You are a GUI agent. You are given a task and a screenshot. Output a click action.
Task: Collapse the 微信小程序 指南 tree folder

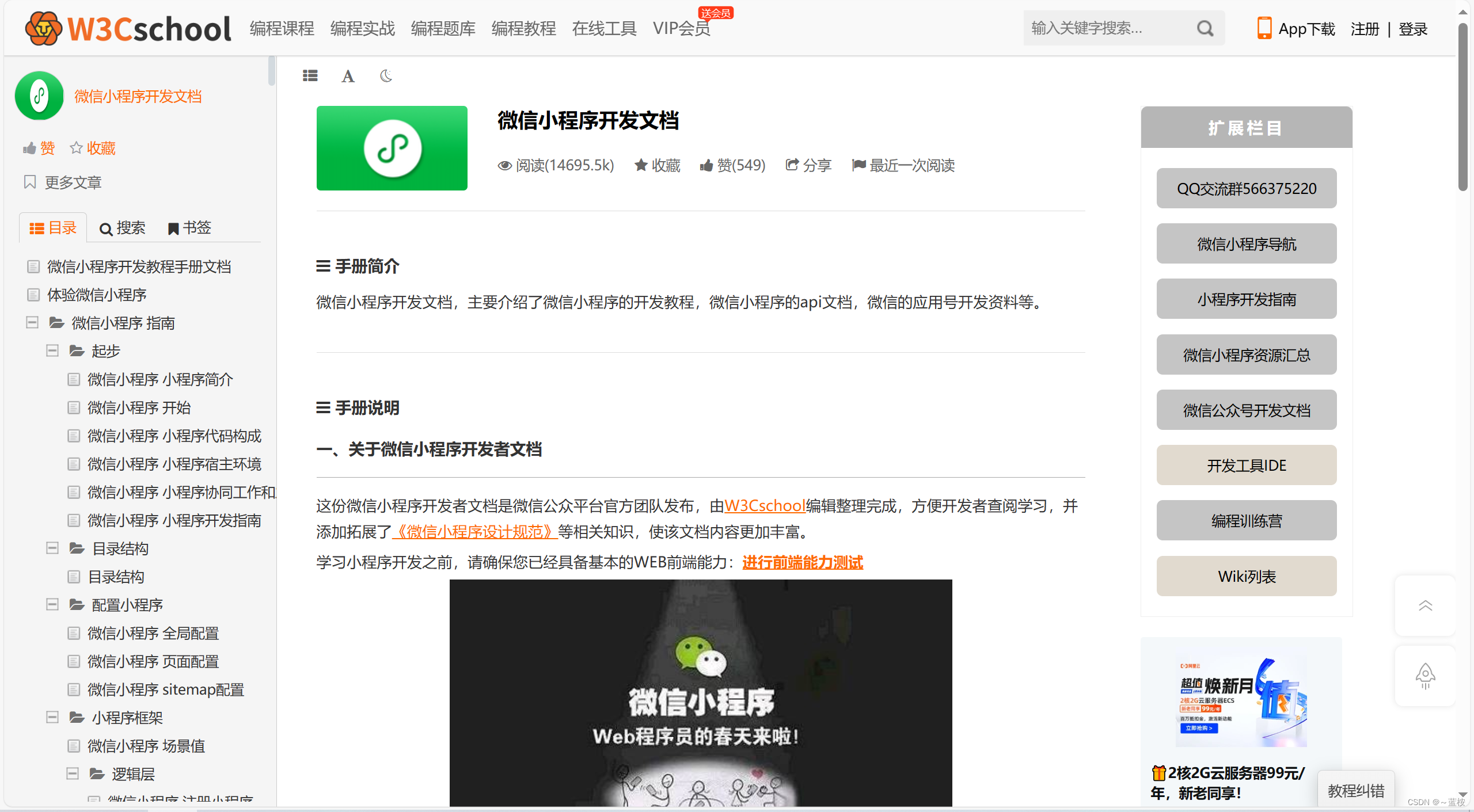click(x=32, y=322)
